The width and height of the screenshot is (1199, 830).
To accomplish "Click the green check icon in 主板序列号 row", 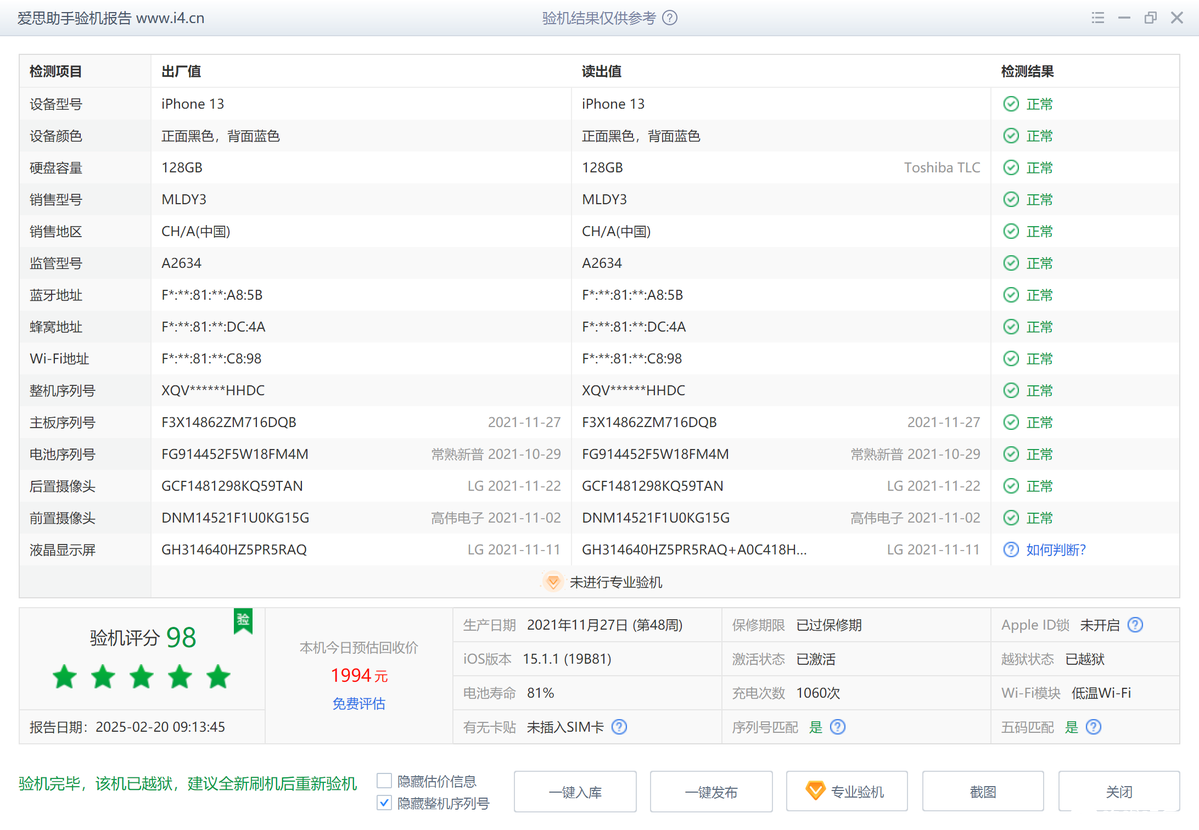I will (1011, 422).
